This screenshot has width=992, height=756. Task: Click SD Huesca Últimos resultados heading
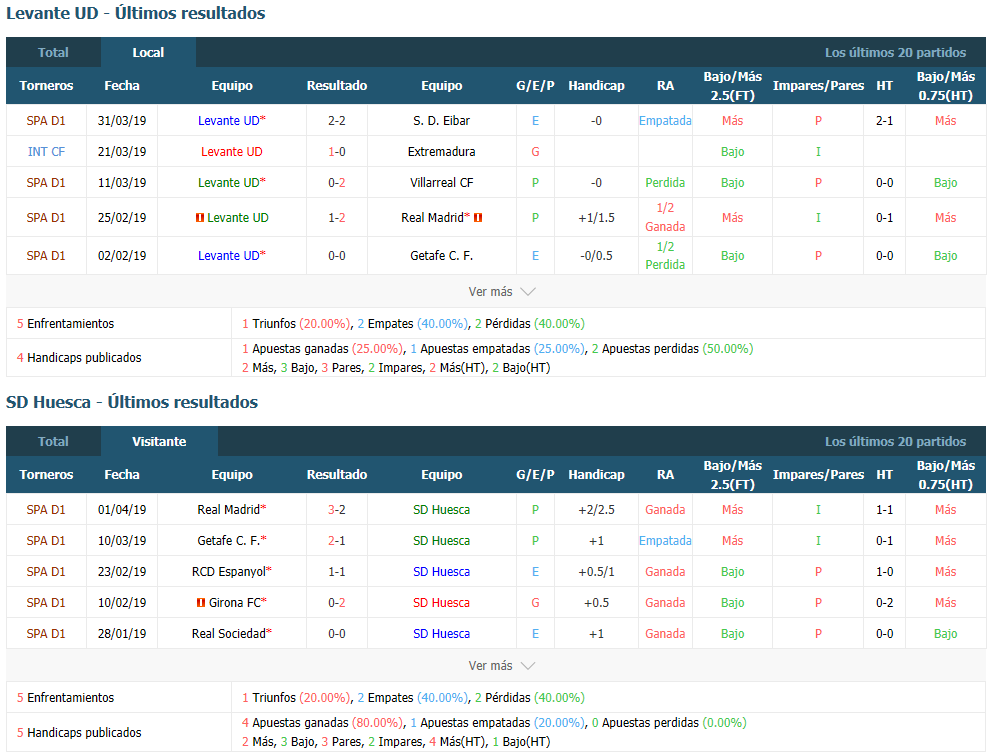click(x=132, y=402)
